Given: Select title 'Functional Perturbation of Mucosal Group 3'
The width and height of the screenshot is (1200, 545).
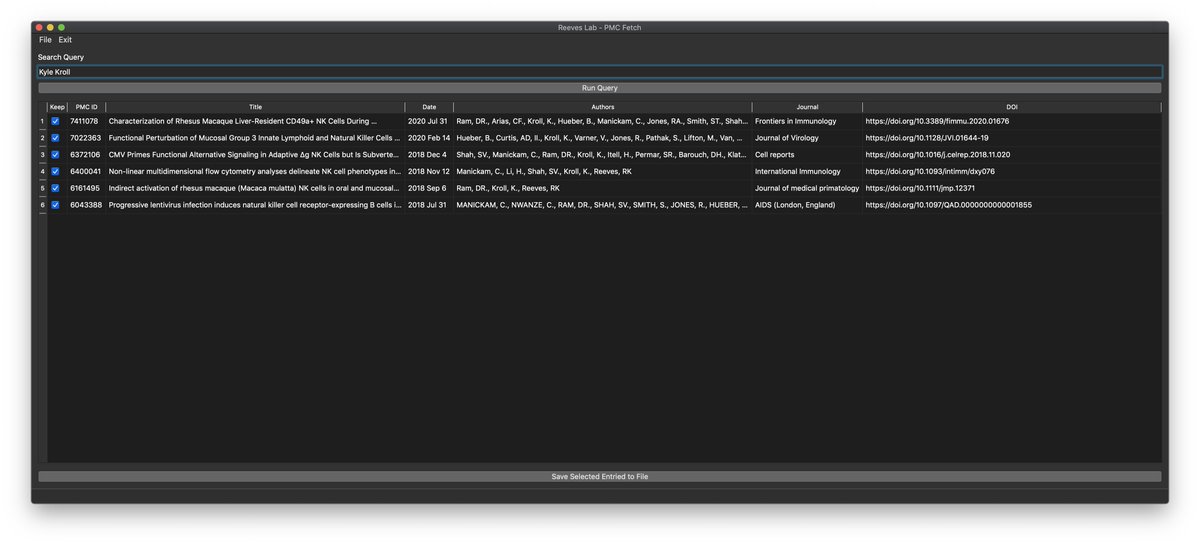Looking at the screenshot, I should [x=255, y=138].
